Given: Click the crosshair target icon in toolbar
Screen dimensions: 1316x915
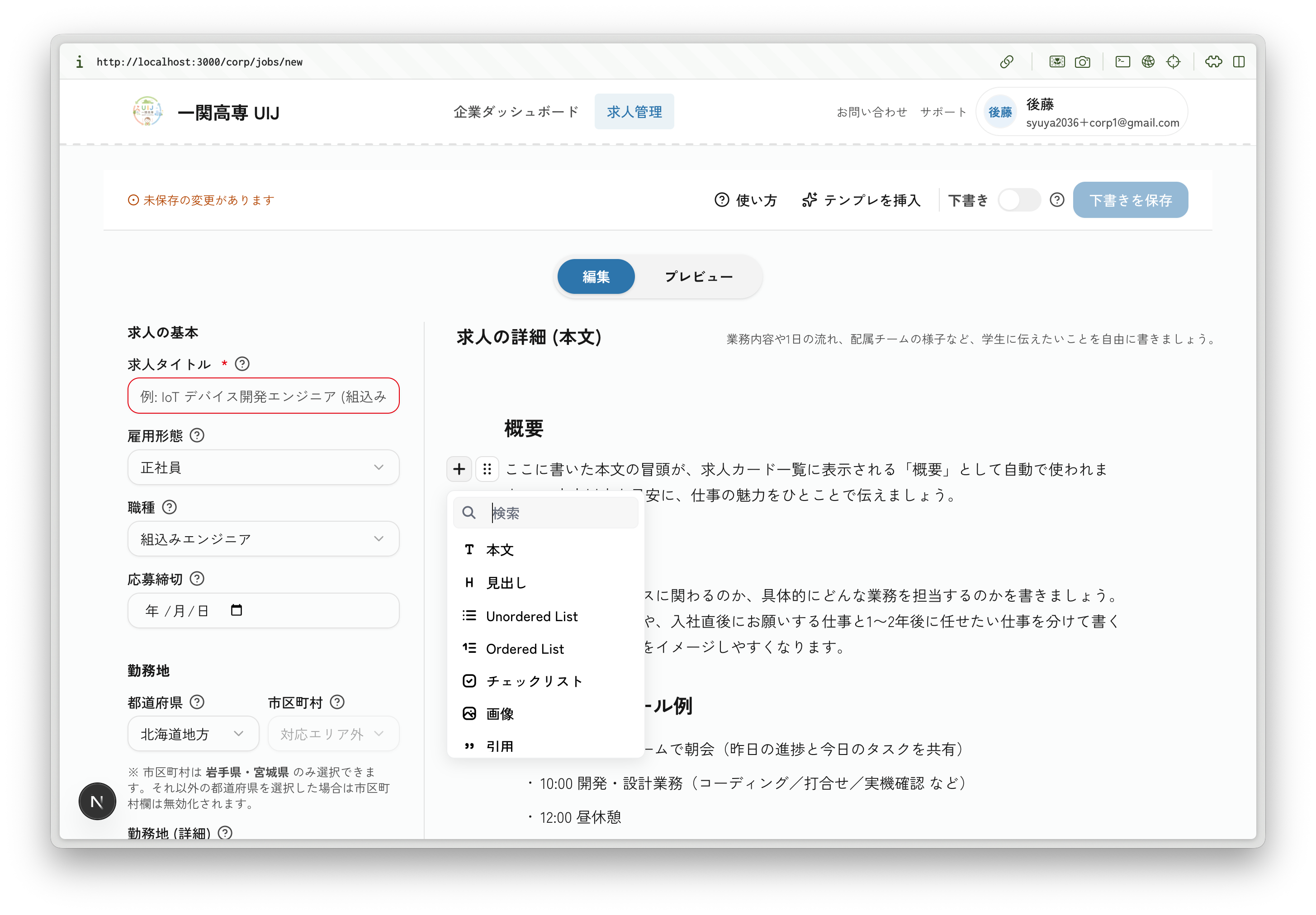Looking at the screenshot, I should [x=1173, y=62].
